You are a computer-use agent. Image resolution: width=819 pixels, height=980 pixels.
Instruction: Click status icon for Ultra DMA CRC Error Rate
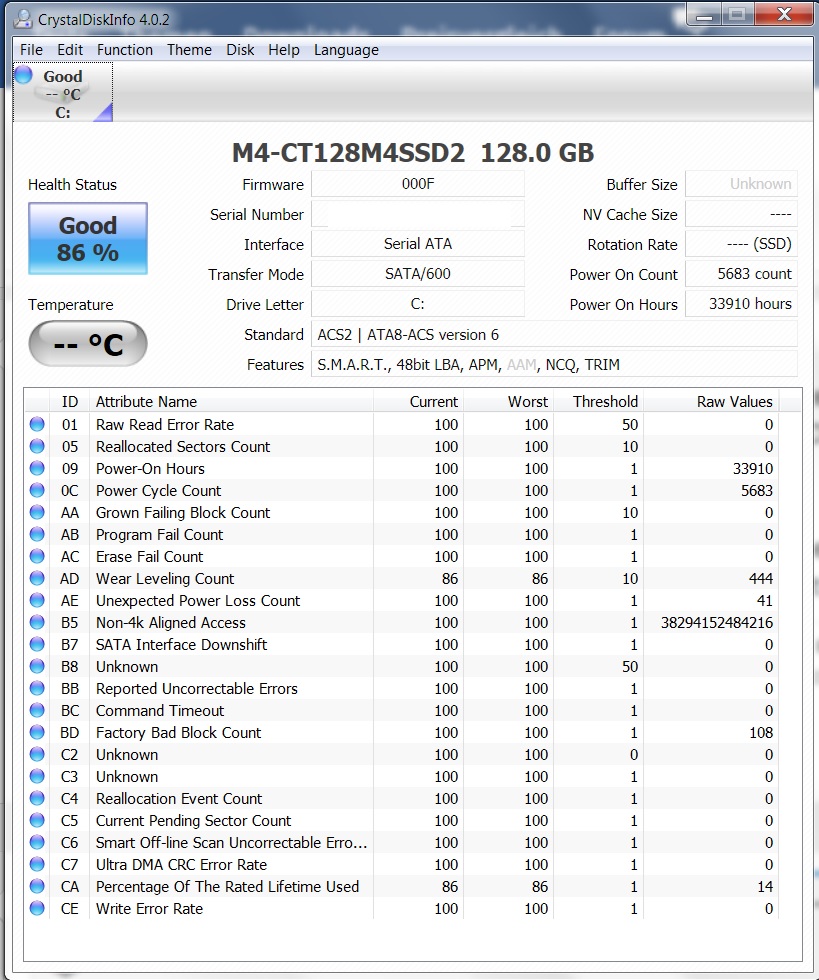(38, 864)
